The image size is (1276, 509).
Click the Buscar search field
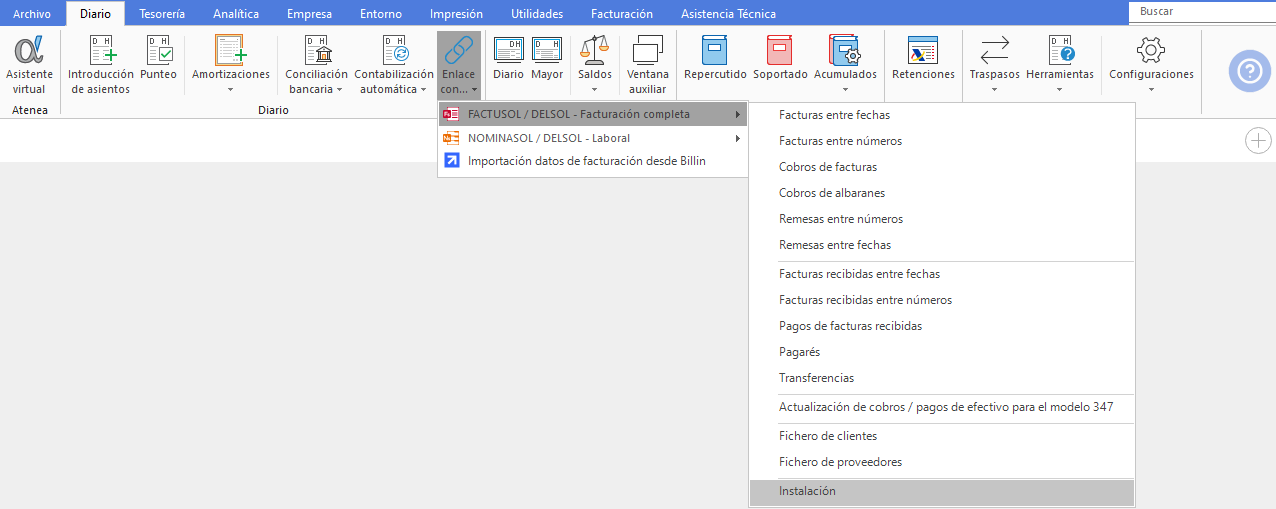click(1202, 11)
